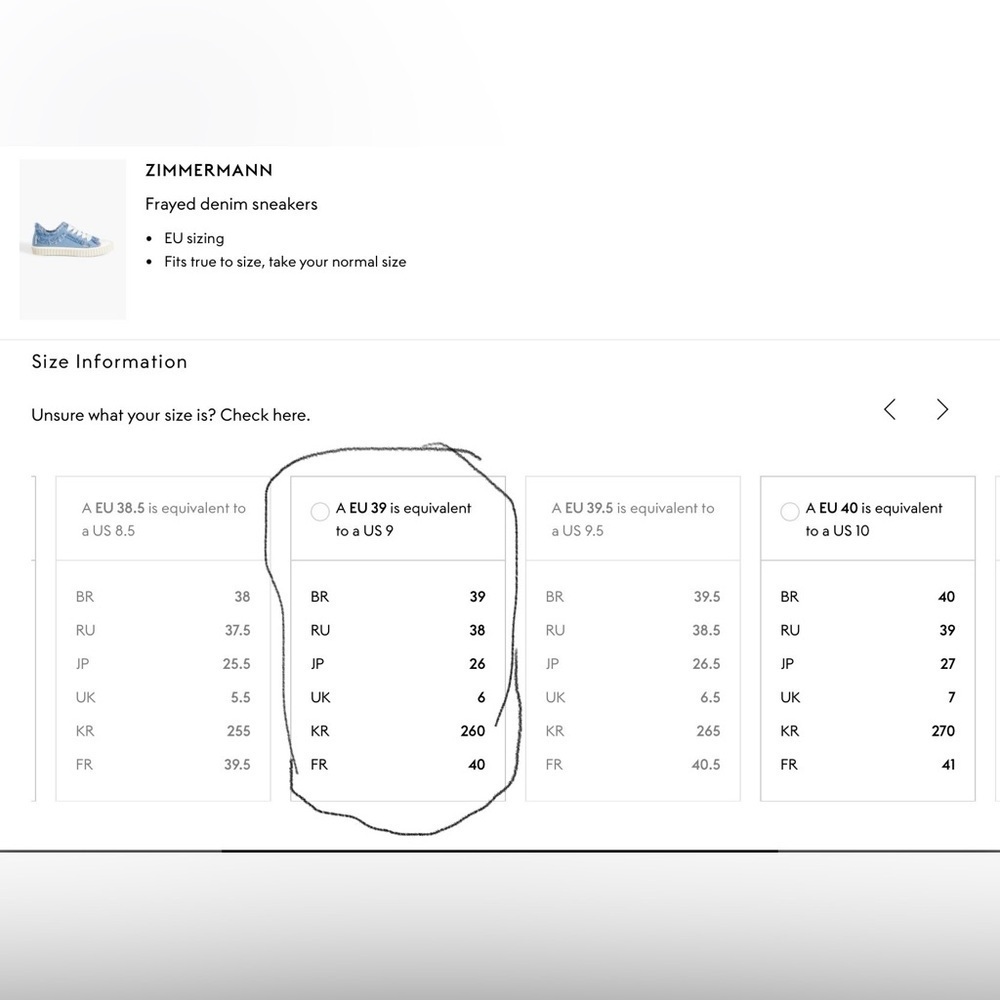
Task: Open the frayed denim sneaker thumbnail
Action: pos(73,239)
